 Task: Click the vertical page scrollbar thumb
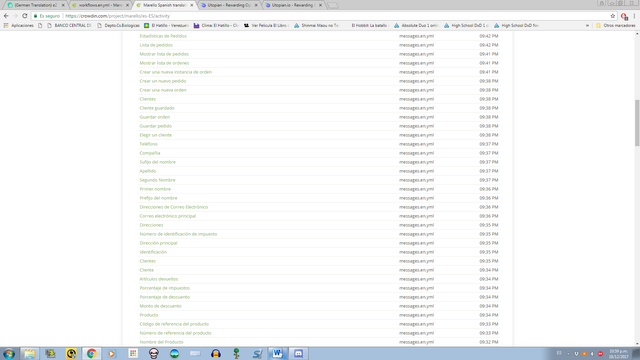click(637, 122)
